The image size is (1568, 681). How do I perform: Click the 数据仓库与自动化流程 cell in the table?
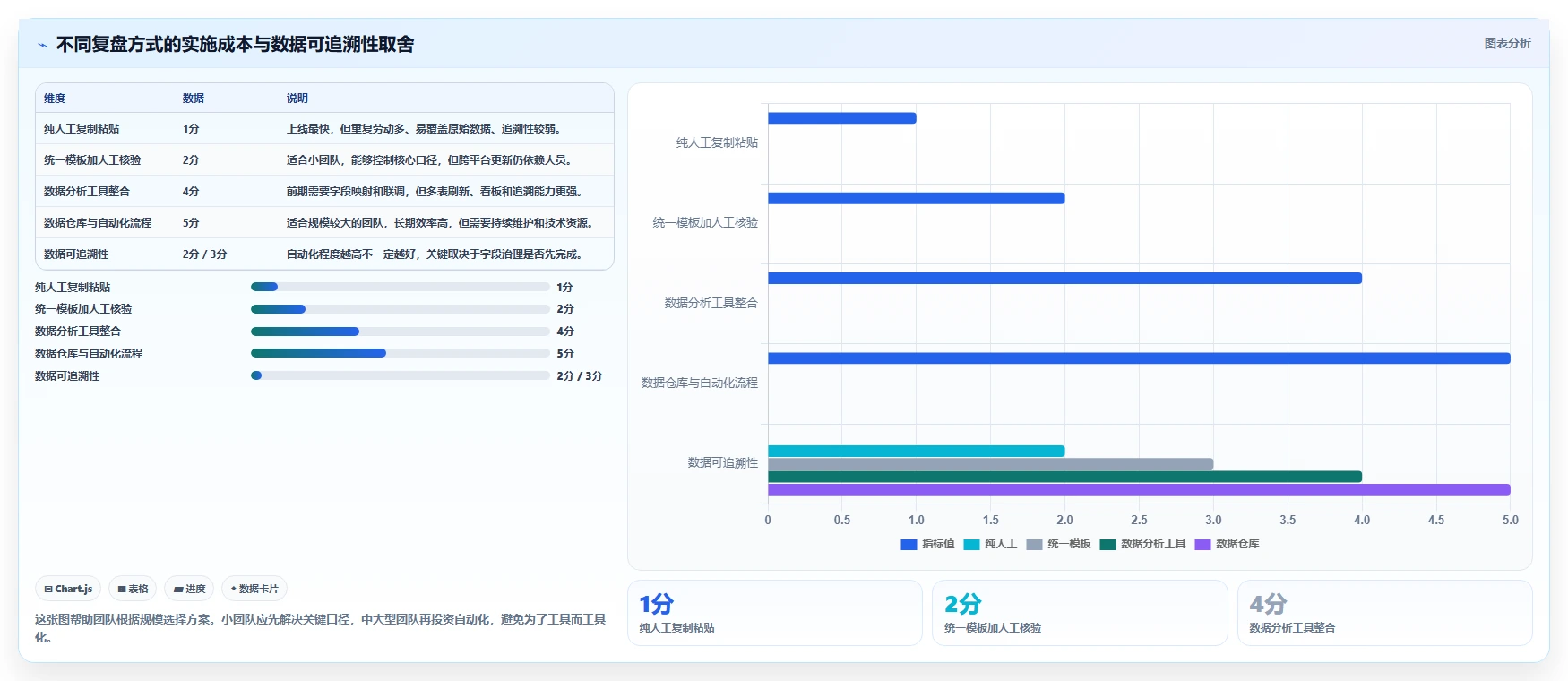pos(98,223)
